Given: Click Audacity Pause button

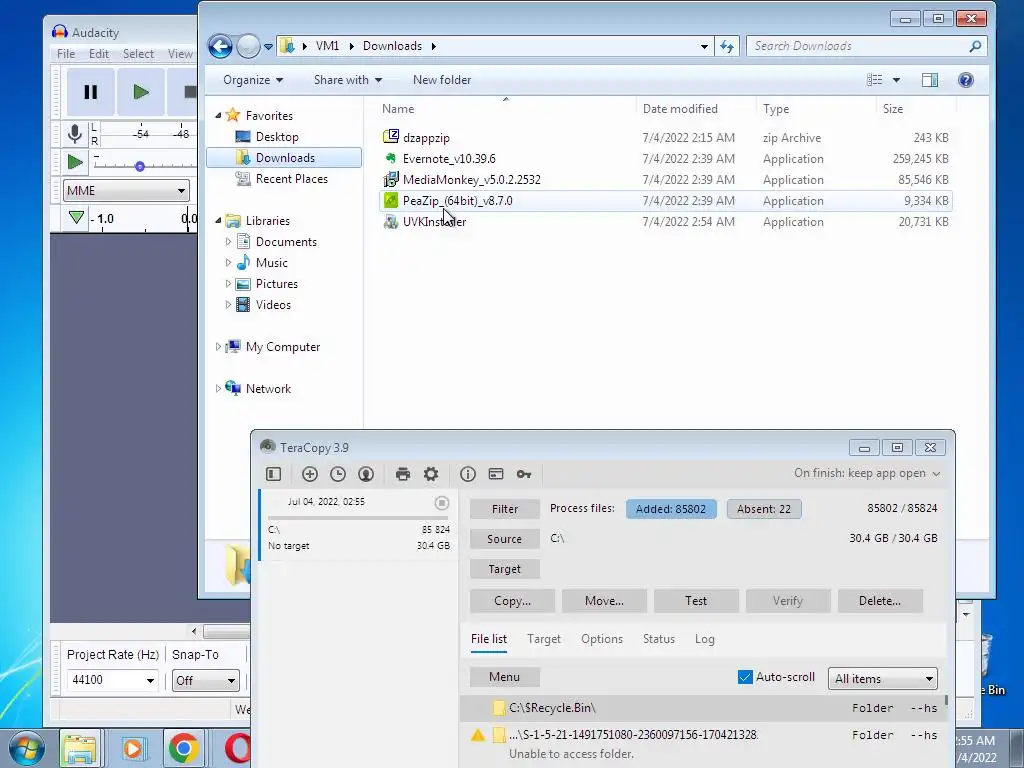Looking at the screenshot, I should pyautogui.click(x=91, y=92).
